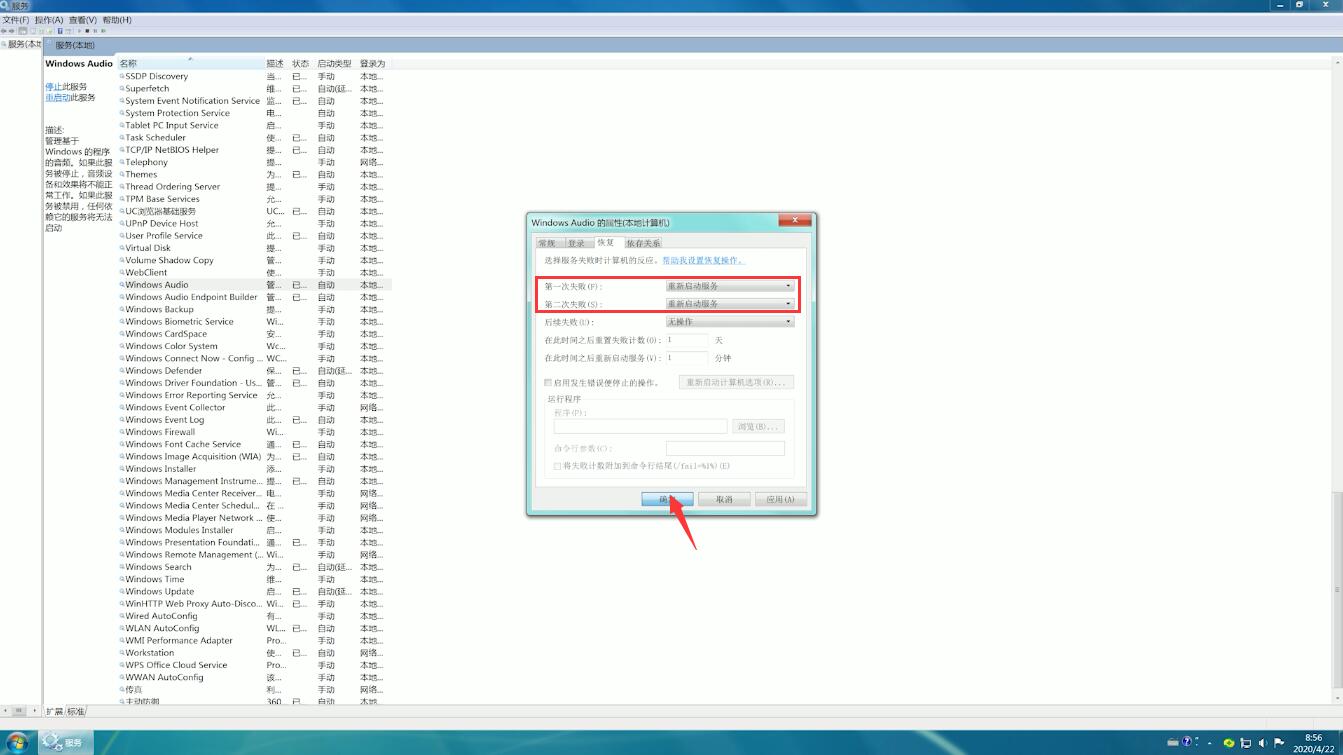Tick the 启用发生错误便停止的操作 checkbox
The image size is (1343, 755).
[x=548, y=383]
